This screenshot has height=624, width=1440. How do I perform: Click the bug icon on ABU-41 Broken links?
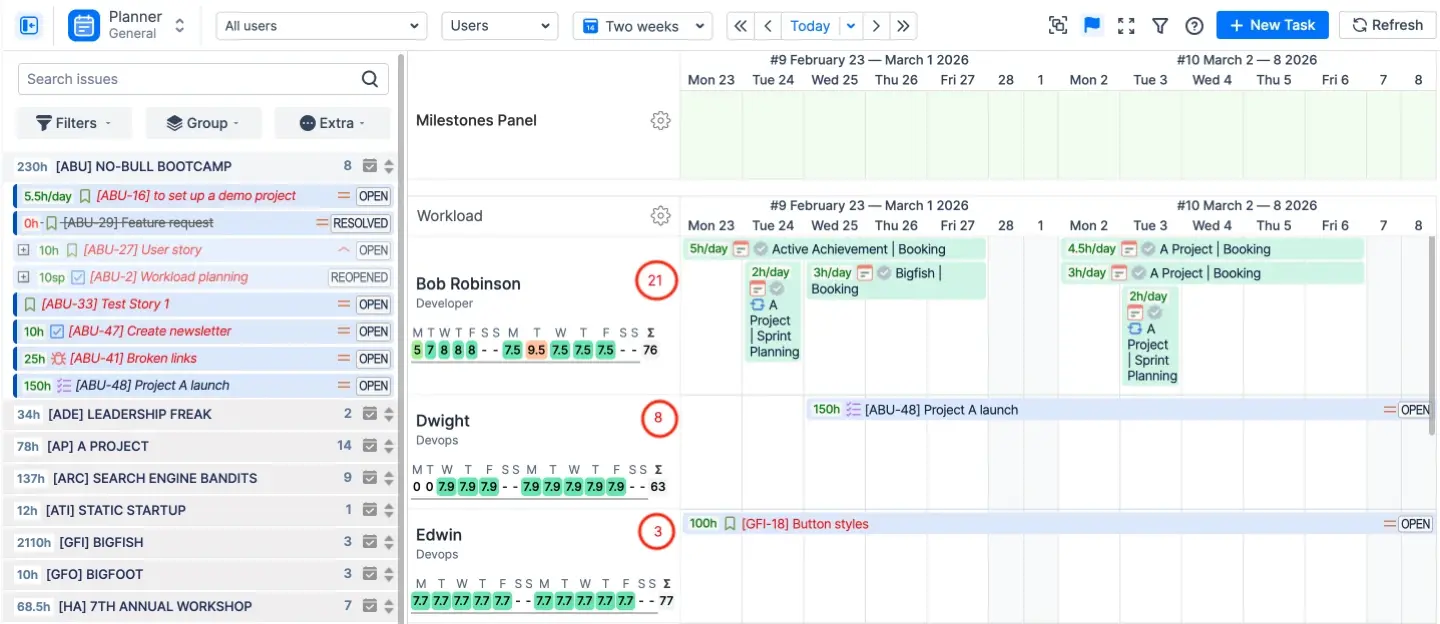[x=58, y=358]
